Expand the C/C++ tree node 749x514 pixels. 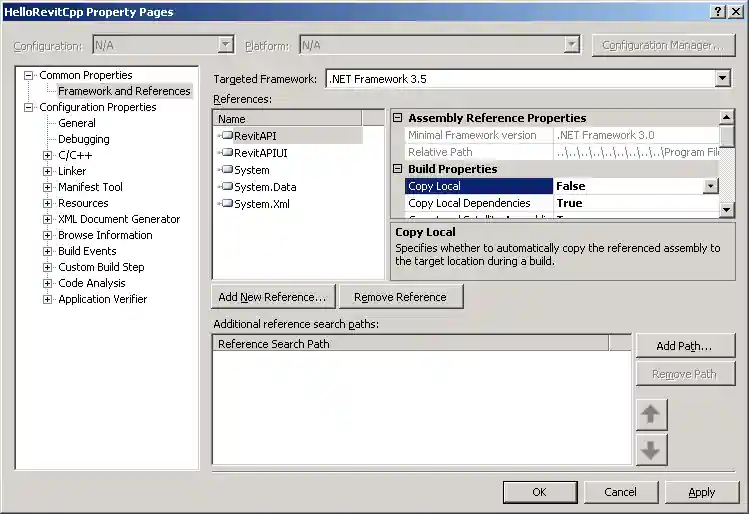click(x=47, y=155)
